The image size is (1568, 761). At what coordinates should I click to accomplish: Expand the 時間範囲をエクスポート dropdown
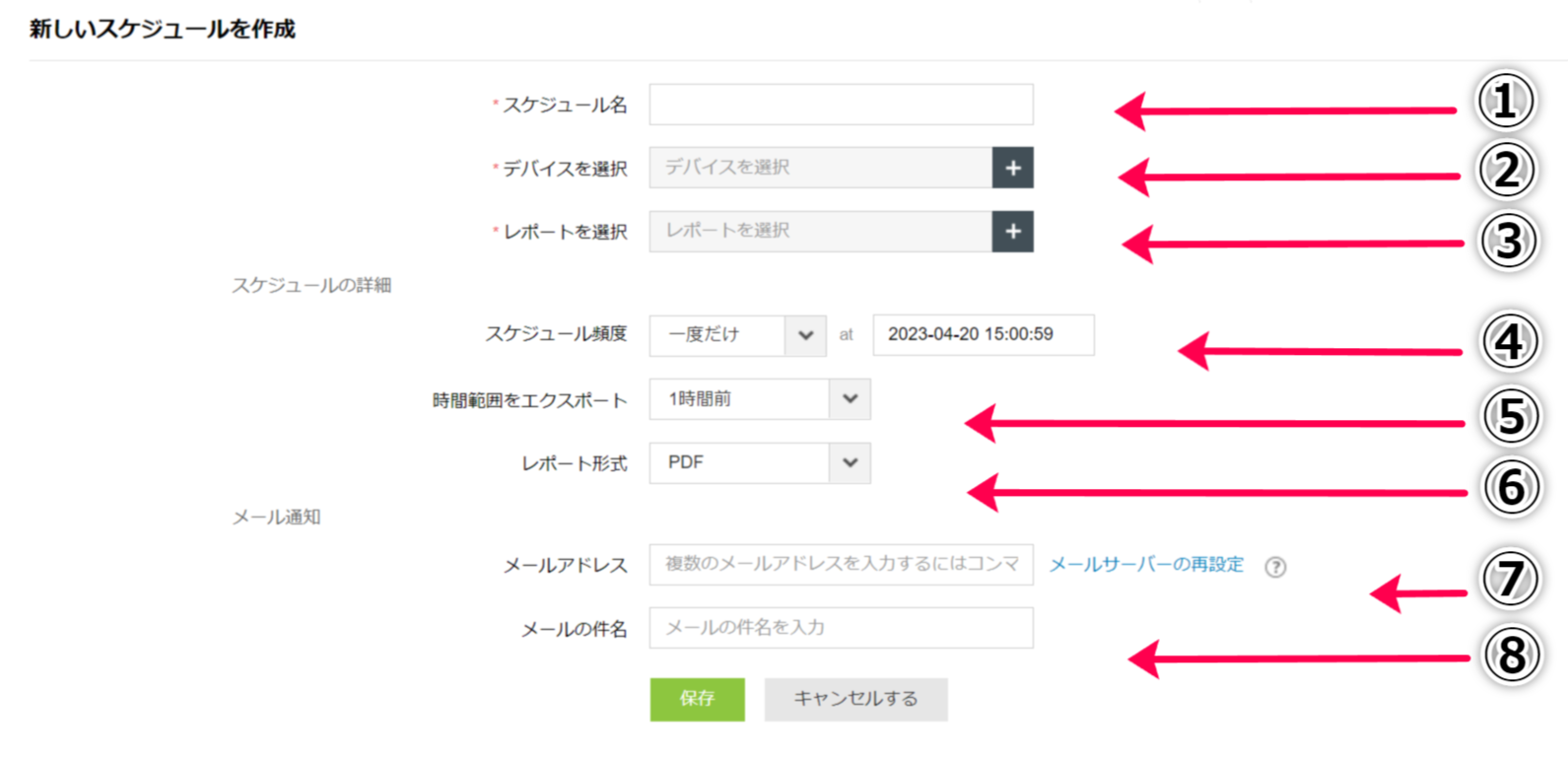[x=759, y=399]
